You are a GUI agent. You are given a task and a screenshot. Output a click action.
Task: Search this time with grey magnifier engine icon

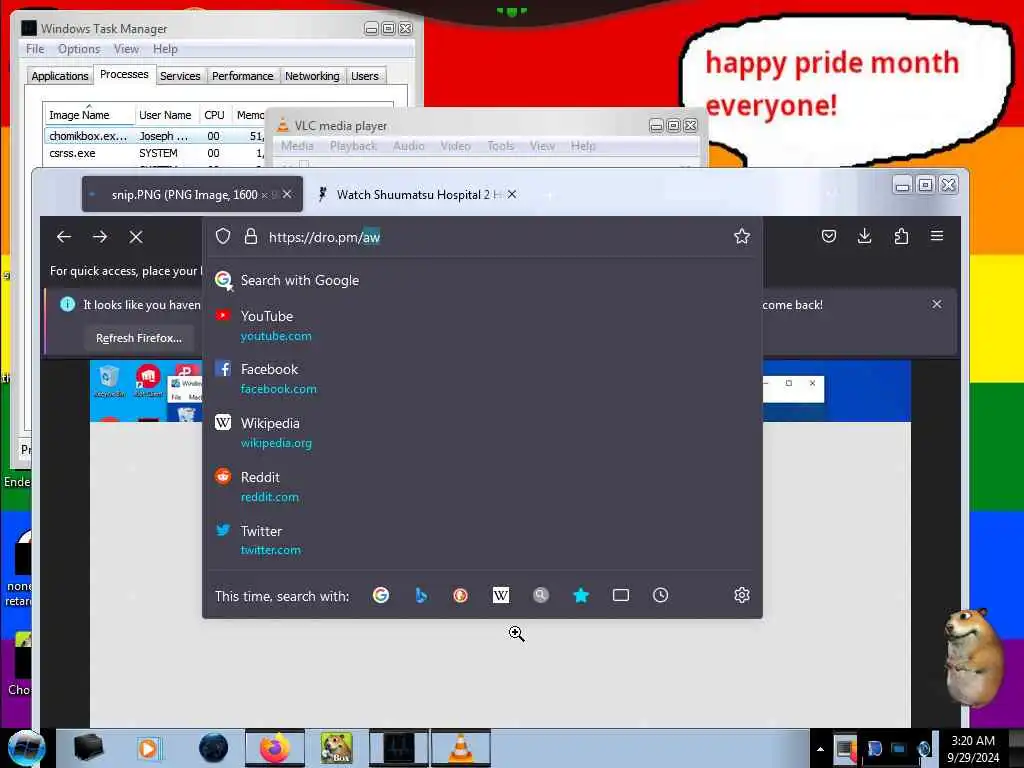pyautogui.click(x=541, y=595)
